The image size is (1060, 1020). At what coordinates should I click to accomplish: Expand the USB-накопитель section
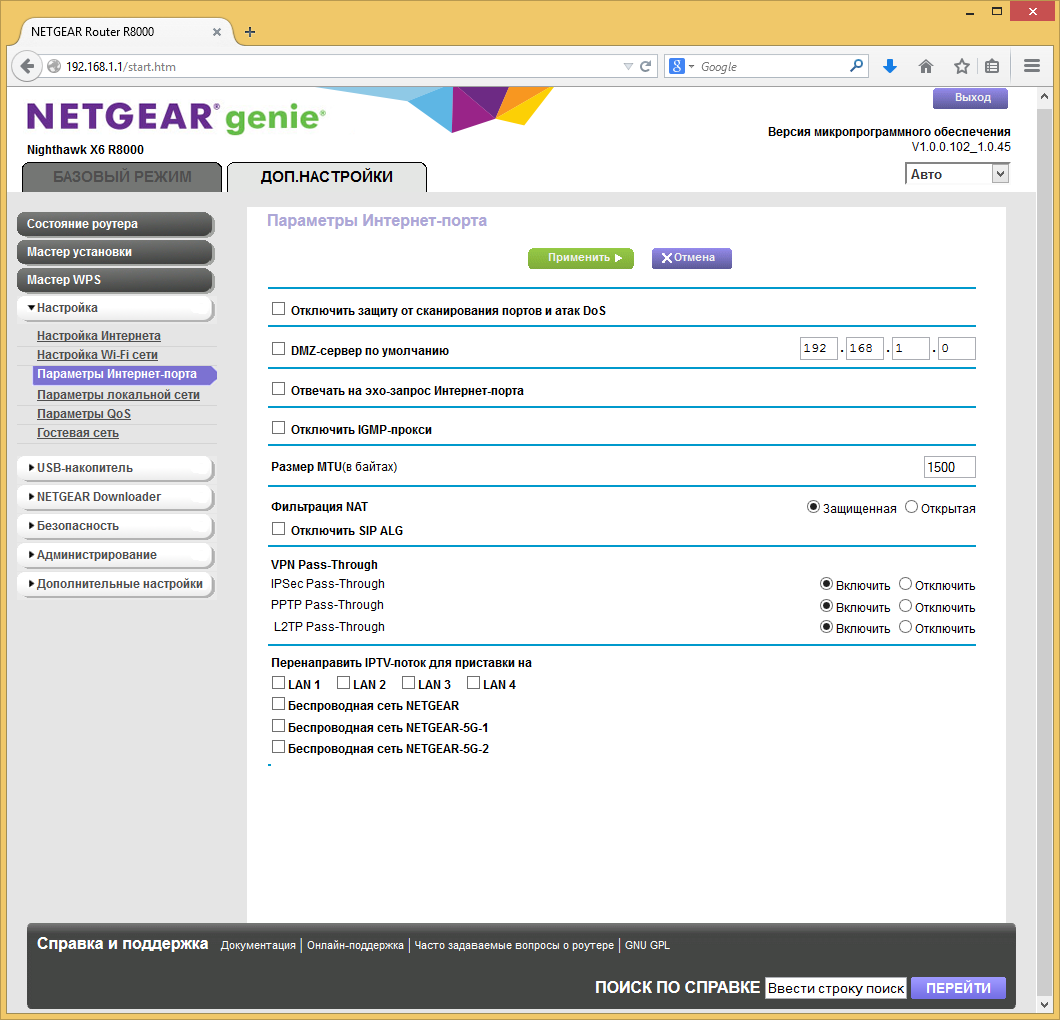pos(115,468)
